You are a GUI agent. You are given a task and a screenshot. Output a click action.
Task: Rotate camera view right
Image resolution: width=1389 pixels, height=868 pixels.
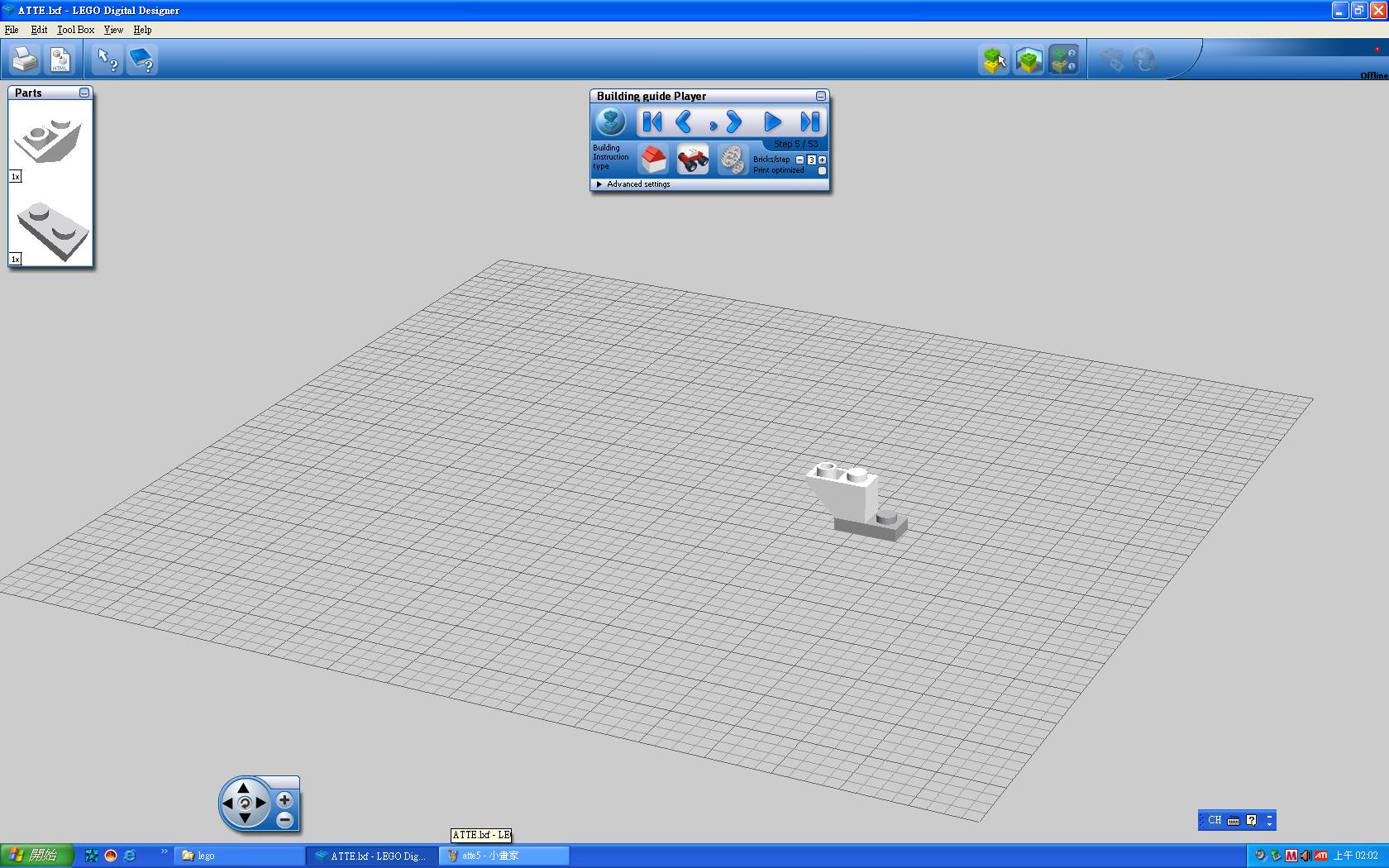pos(260,803)
